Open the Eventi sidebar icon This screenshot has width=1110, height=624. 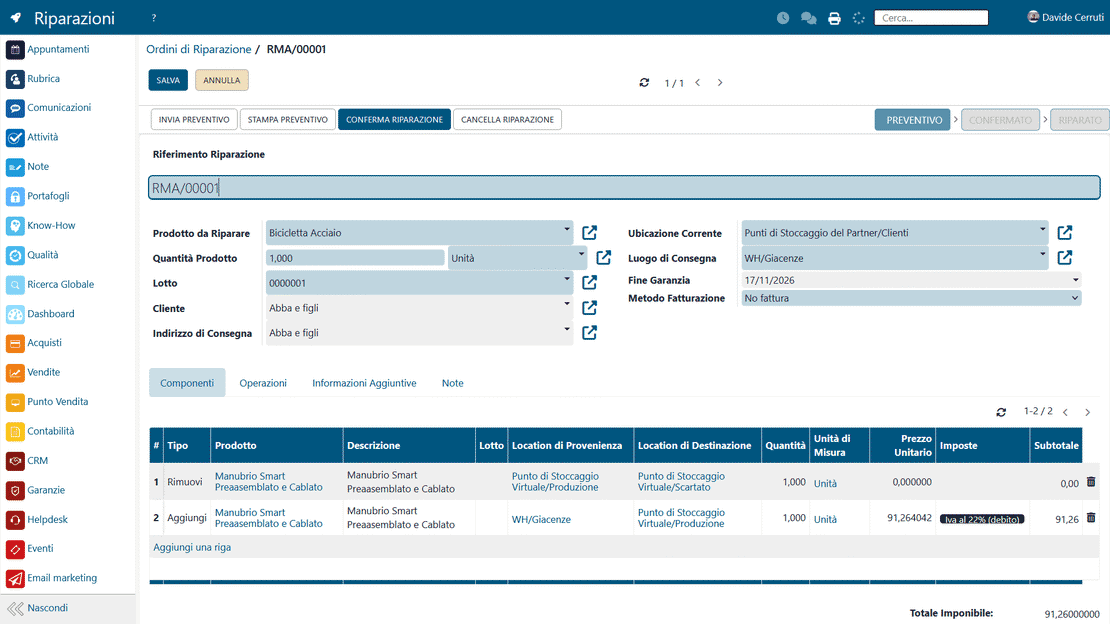15,550
